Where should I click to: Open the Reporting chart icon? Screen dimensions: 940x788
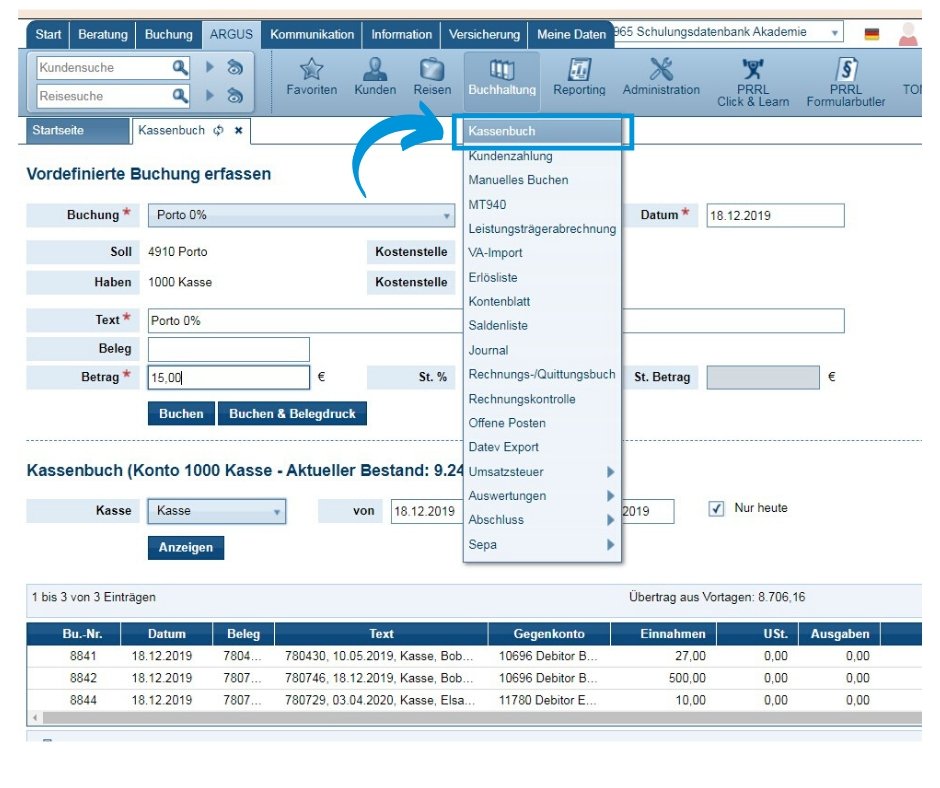pyautogui.click(x=579, y=71)
